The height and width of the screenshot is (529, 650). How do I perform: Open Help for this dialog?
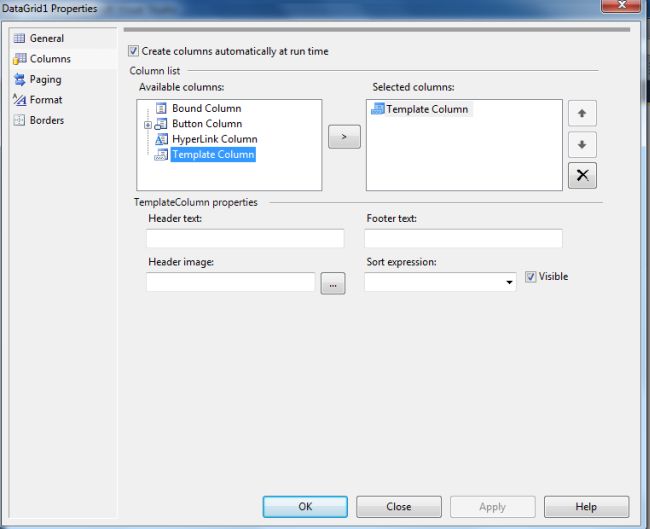pyautogui.click(x=586, y=507)
